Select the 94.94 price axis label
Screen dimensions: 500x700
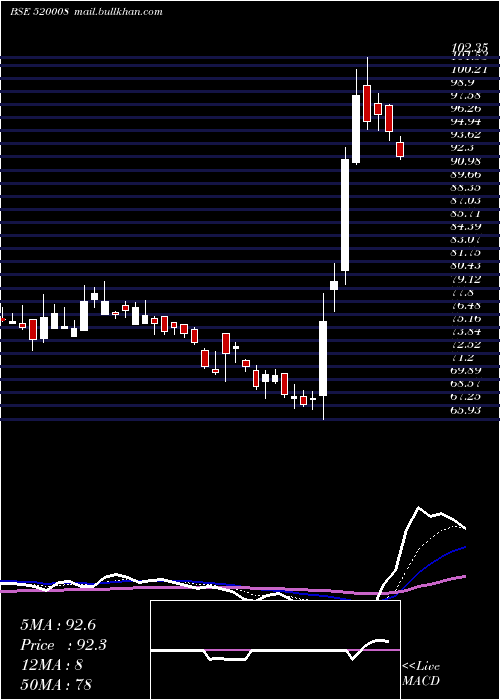tap(468, 121)
